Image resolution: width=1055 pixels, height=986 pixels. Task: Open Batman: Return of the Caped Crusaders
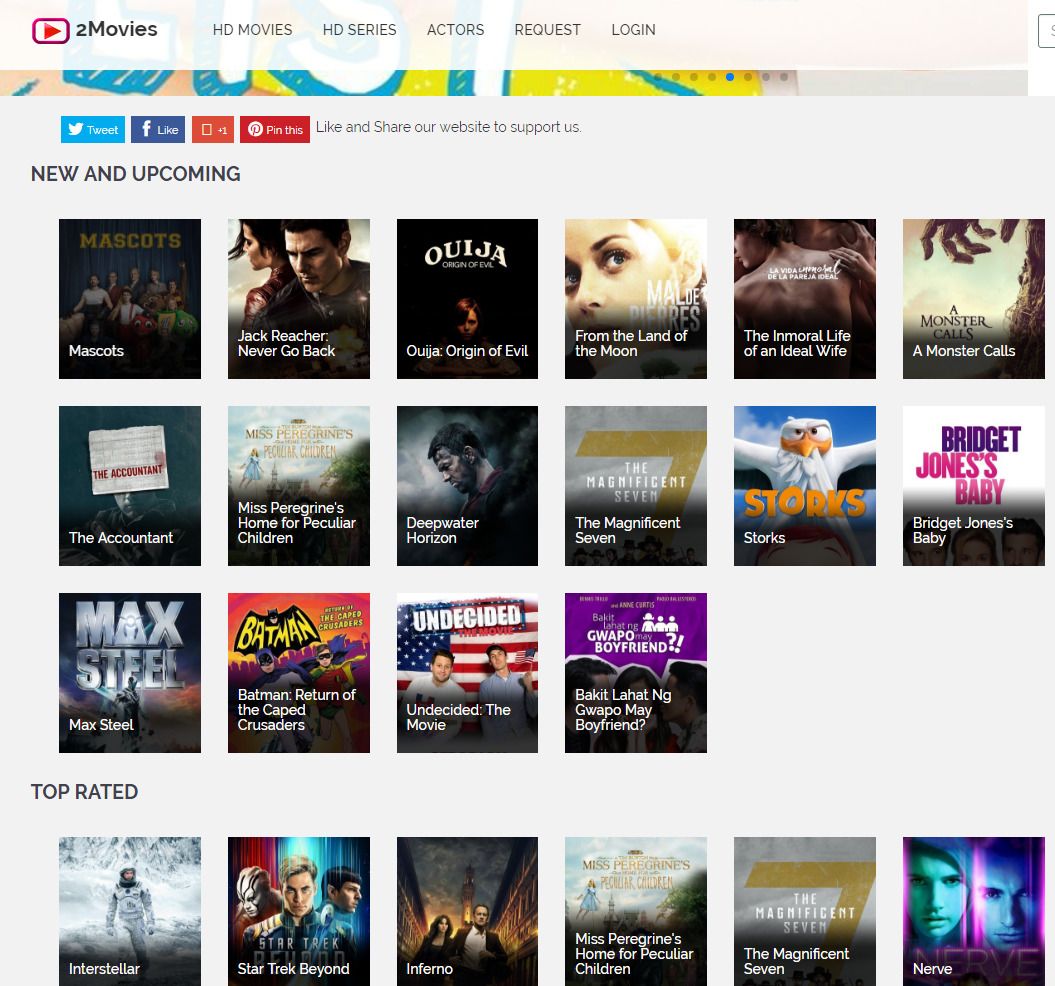click(299, 673)
